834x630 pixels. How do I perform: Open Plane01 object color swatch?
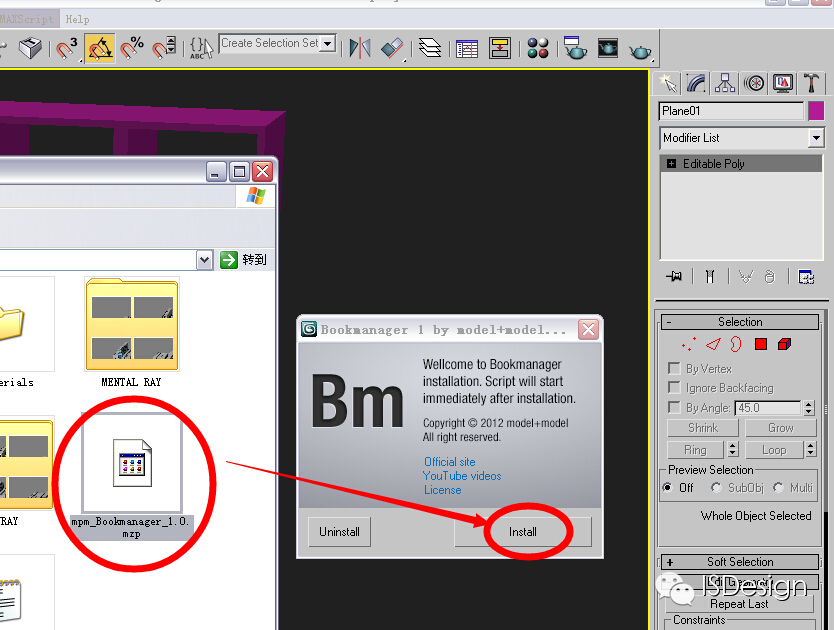816,111
